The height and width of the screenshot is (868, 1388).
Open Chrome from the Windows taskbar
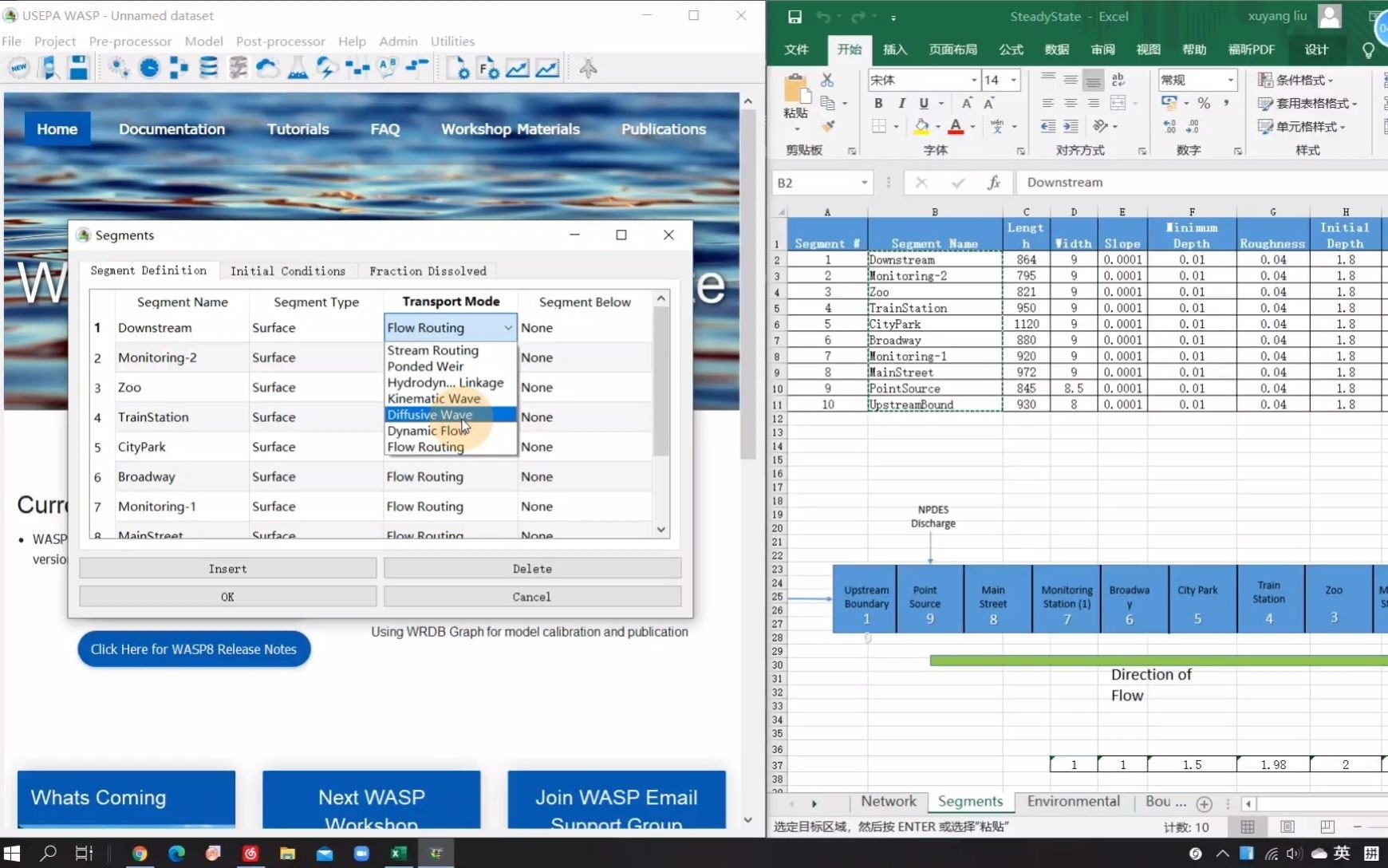(x=140, y=853)
